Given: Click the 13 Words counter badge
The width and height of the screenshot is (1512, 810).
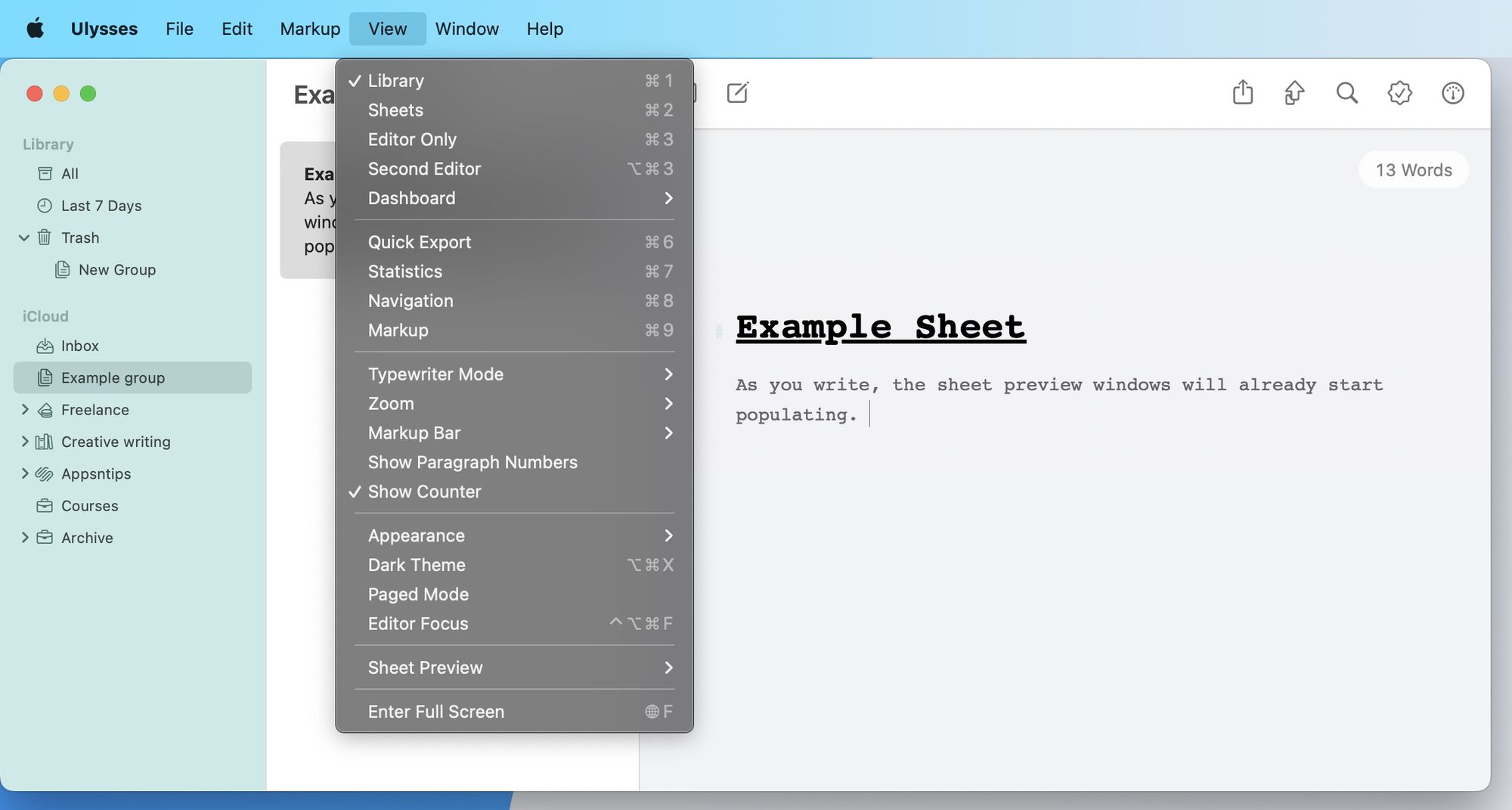Looking at the screenshot, I should [x=1413, y=170].
